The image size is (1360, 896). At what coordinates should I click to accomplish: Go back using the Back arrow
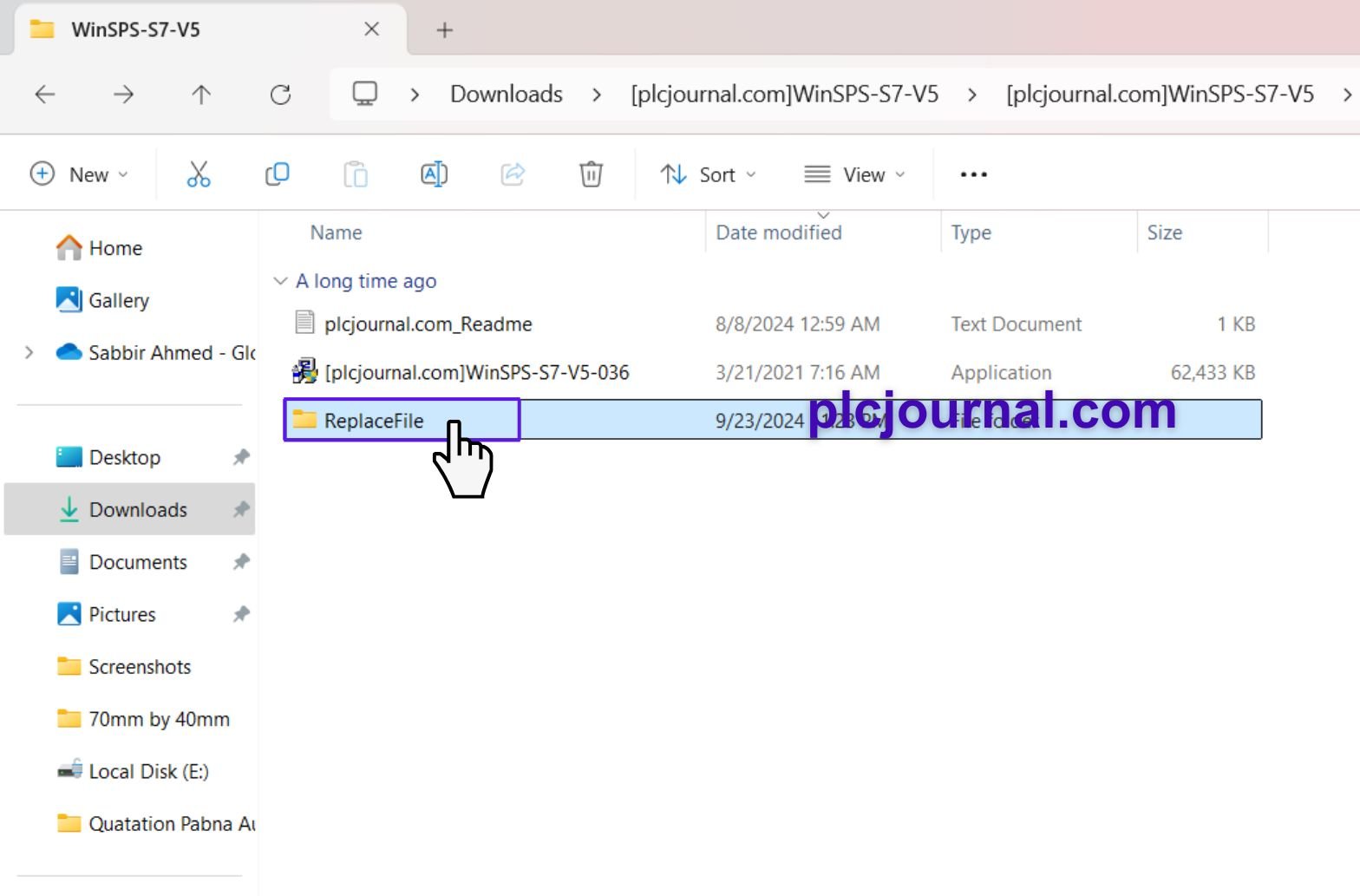click(45, 94)
